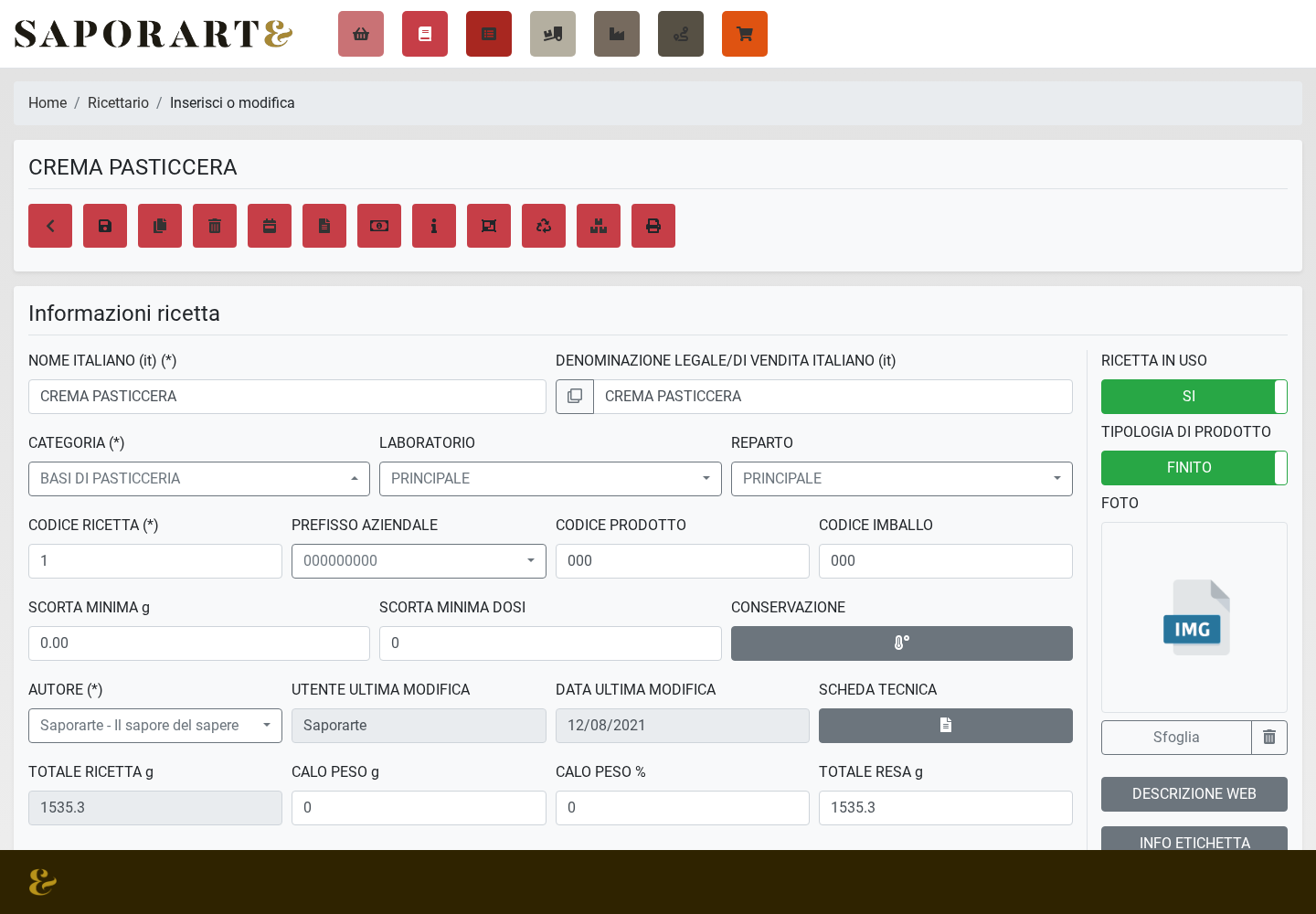Open the route path module icon
Screen dimensions: 1316x914
click(x=681, y=34)
